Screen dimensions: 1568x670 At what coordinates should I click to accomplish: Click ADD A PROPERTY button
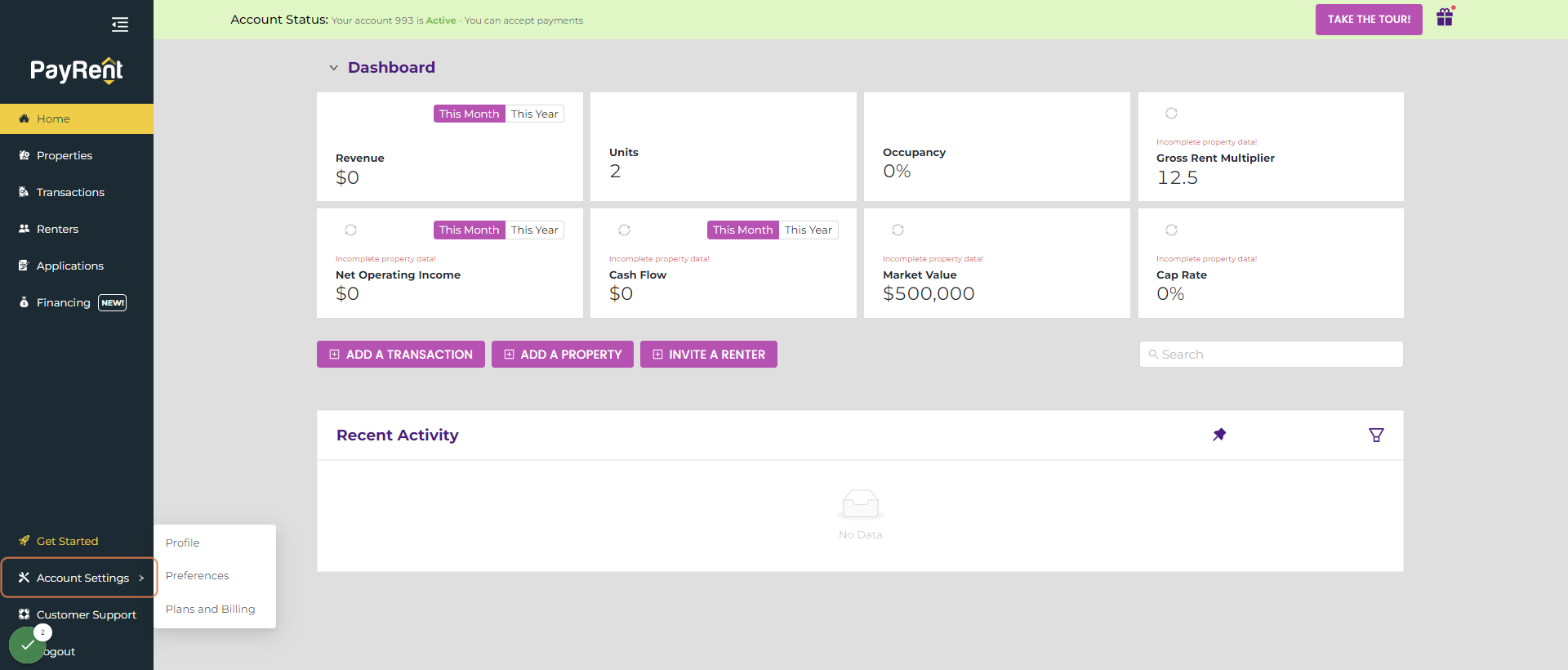click(563, 355)
